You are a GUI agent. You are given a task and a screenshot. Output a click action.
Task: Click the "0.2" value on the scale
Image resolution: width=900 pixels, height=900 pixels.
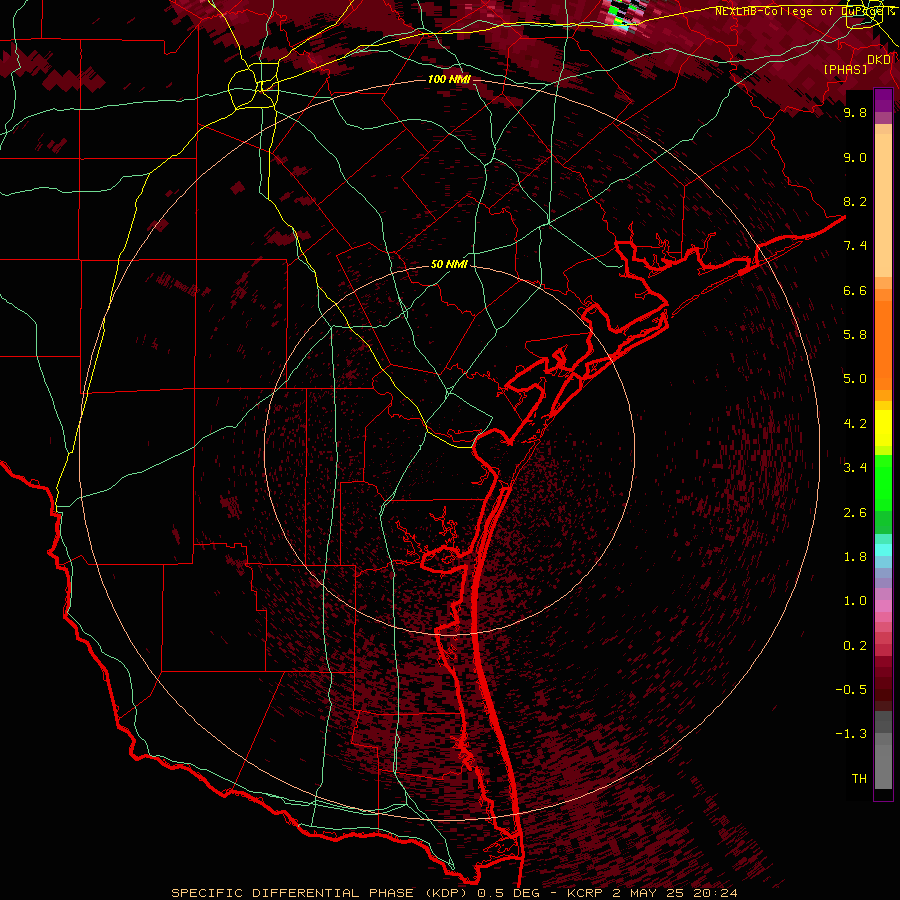pyautogui.click(x=855, y=646)
